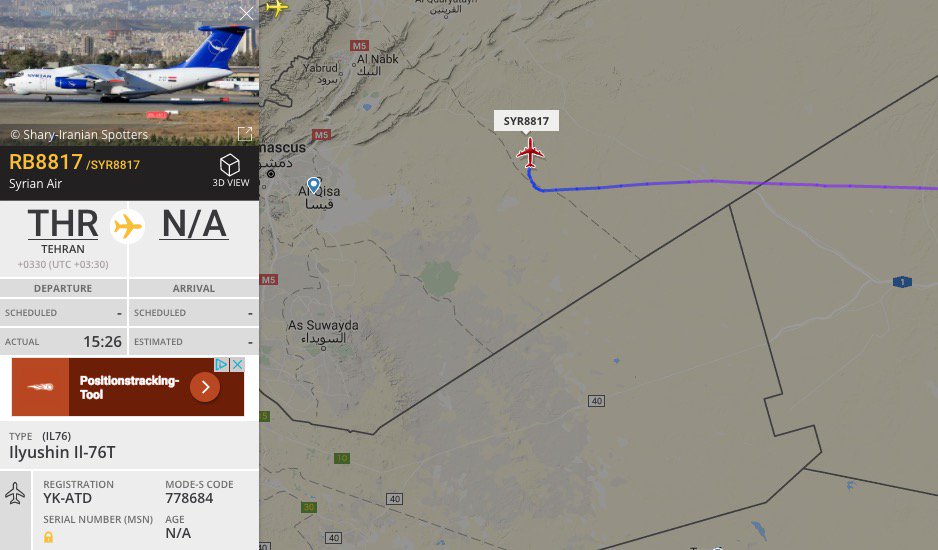Click the locked serial number padlock icon
This screenshot has width=938, height=550.
point(48,537)
